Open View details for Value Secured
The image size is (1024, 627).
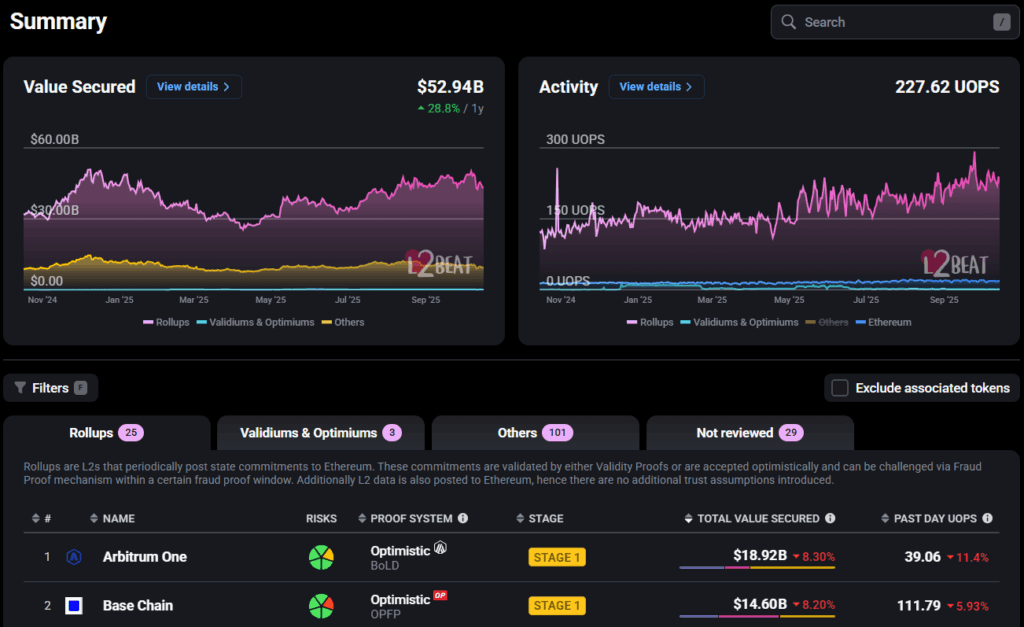(x=194, y=87)
